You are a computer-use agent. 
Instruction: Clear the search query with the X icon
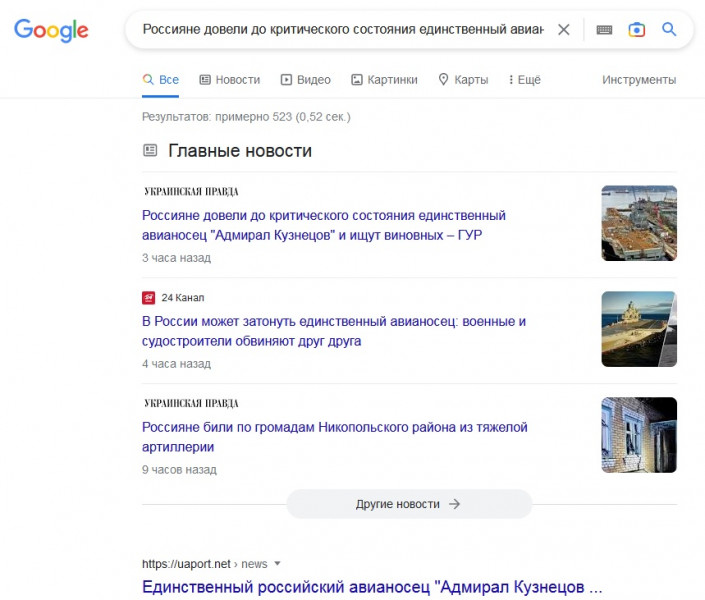(x=563, y=30)
